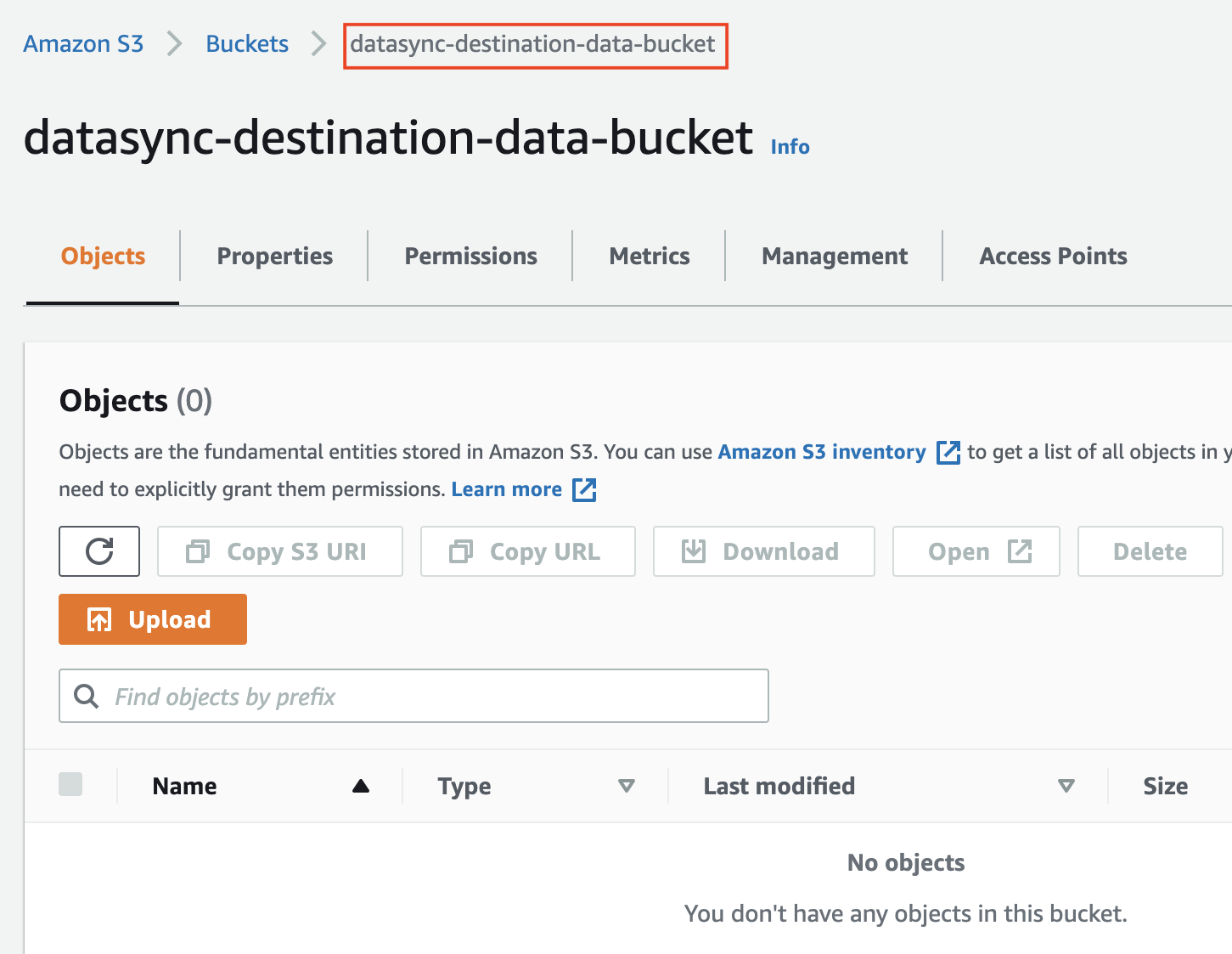Click the Download button
Screen dimensions: 1232x954
[x=764, y=551]
